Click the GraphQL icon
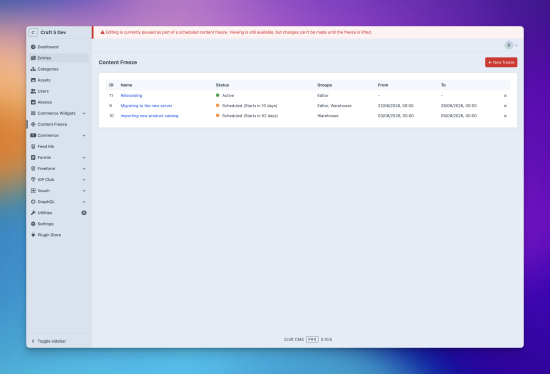The width and height of the screenshot is (550, 374). (x=33, y=201)
